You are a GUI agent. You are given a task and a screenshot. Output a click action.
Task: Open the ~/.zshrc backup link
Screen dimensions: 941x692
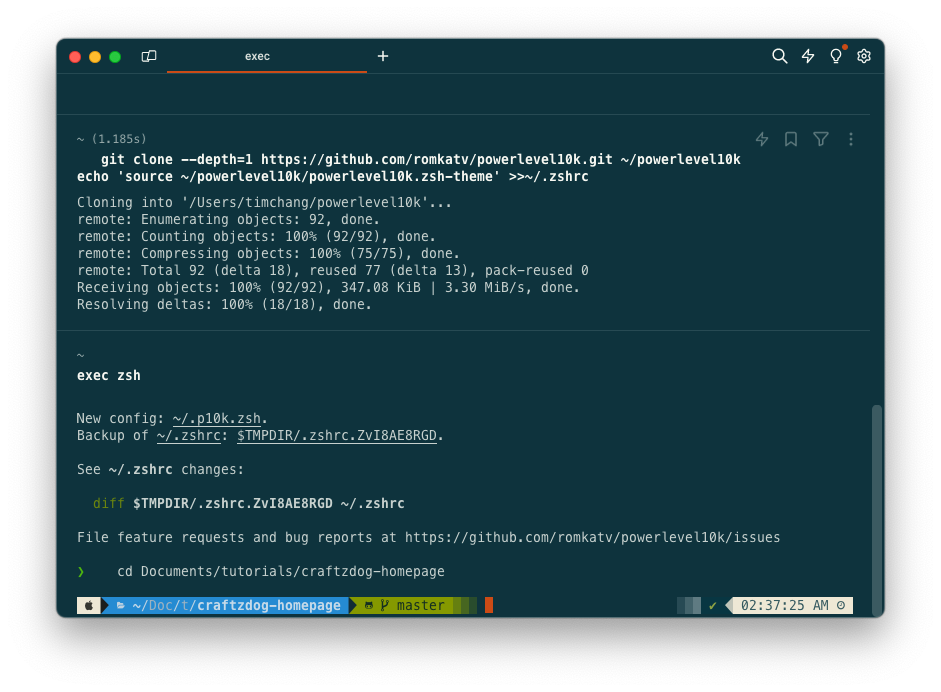pyautogui.click(x=188, y=435)
